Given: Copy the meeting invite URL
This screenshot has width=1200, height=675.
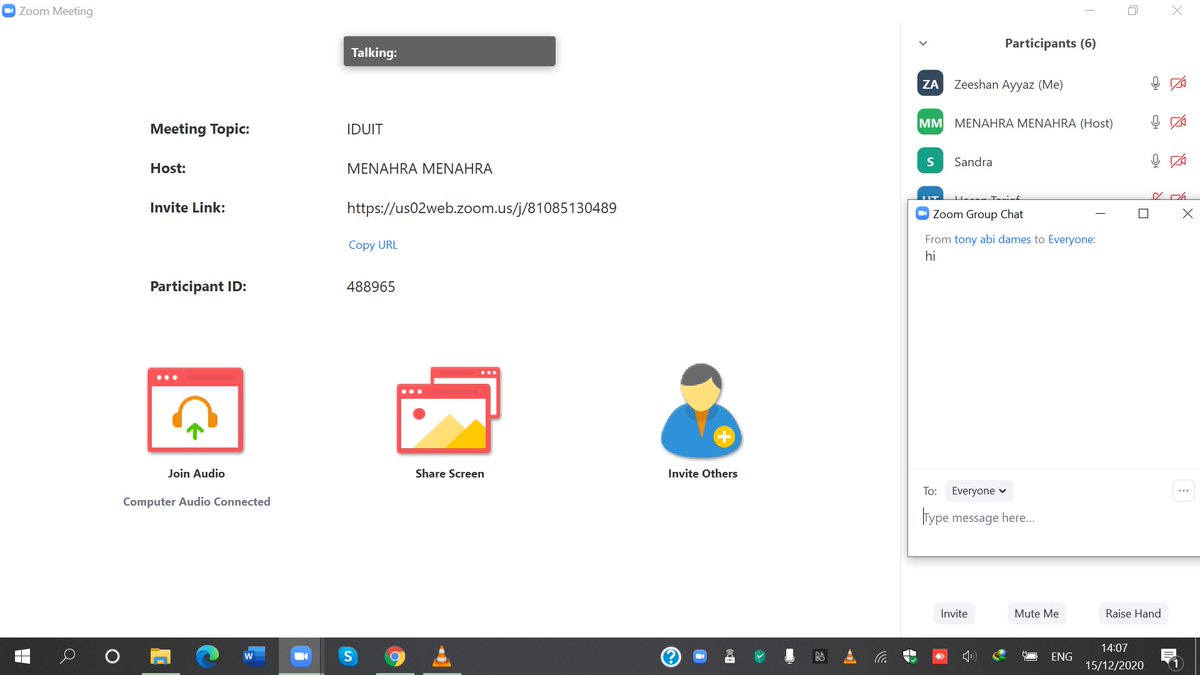Looking at the screenshot, I should pos(373,245).
